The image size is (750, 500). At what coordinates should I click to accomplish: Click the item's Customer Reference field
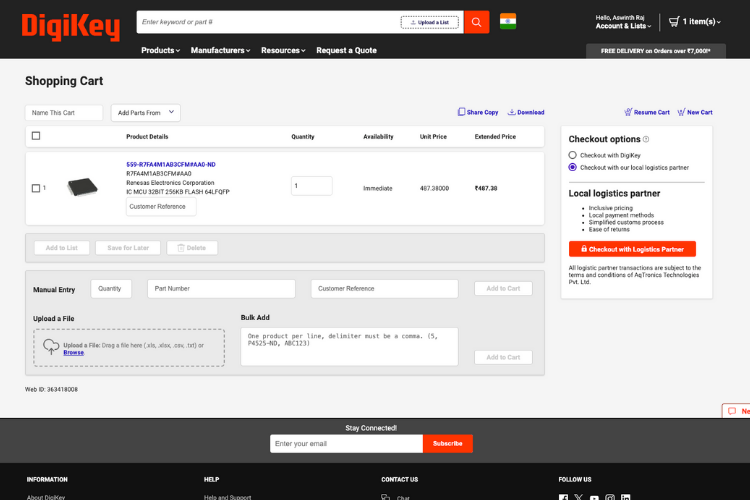pyautogui.click(x=161, y=207)
